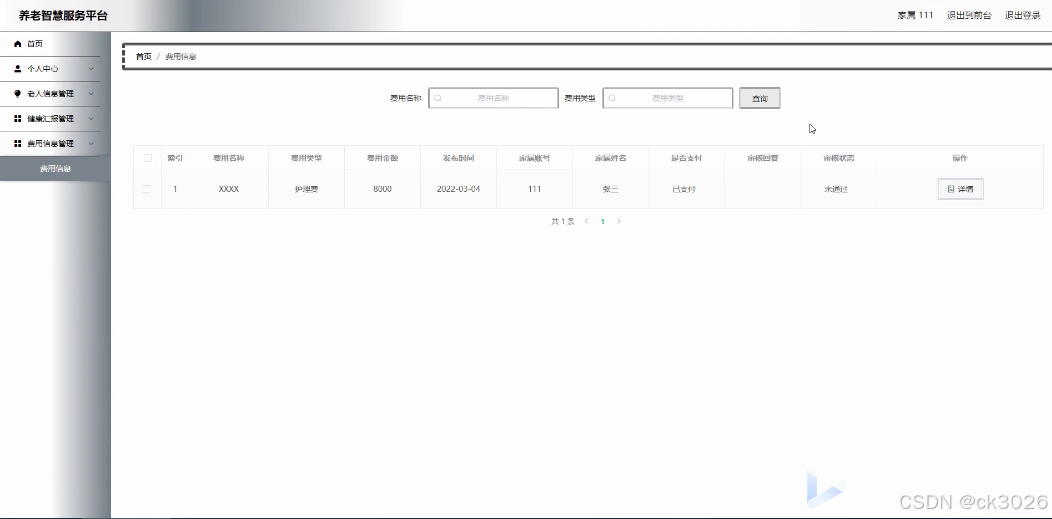Click the 费用类型 column header
This screenshot has width=1052, height=519.
coord(306,158)
